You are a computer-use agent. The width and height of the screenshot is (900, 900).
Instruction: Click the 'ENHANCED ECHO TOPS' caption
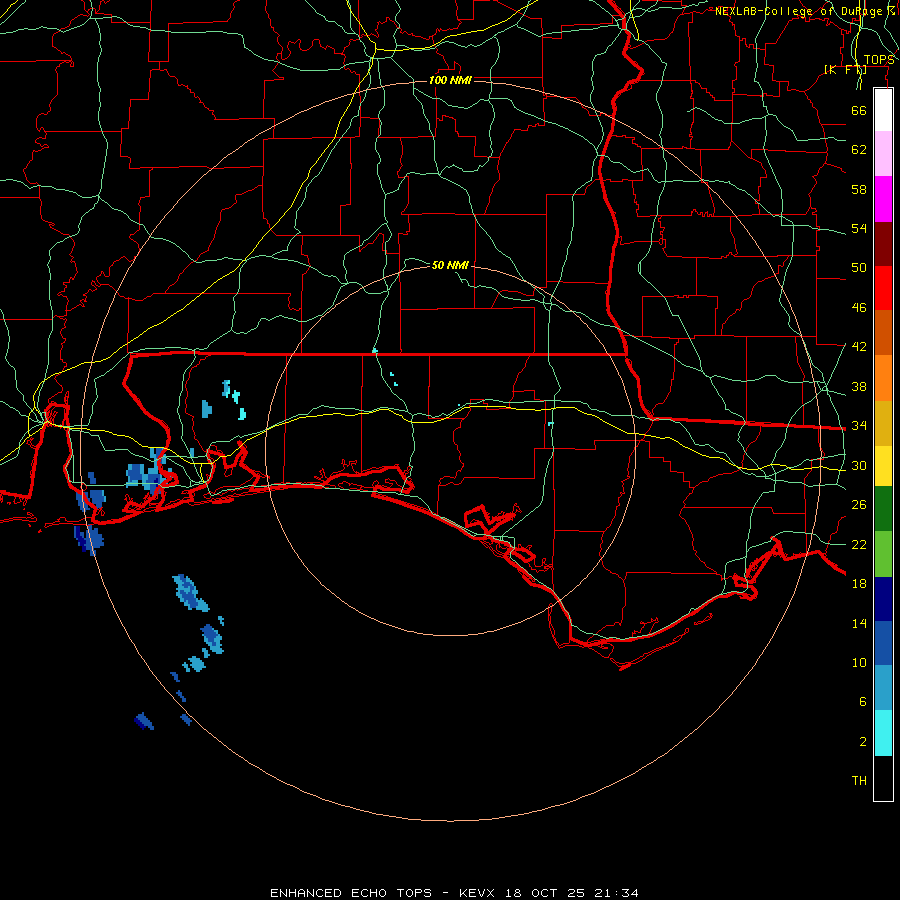tap(351, 893)
